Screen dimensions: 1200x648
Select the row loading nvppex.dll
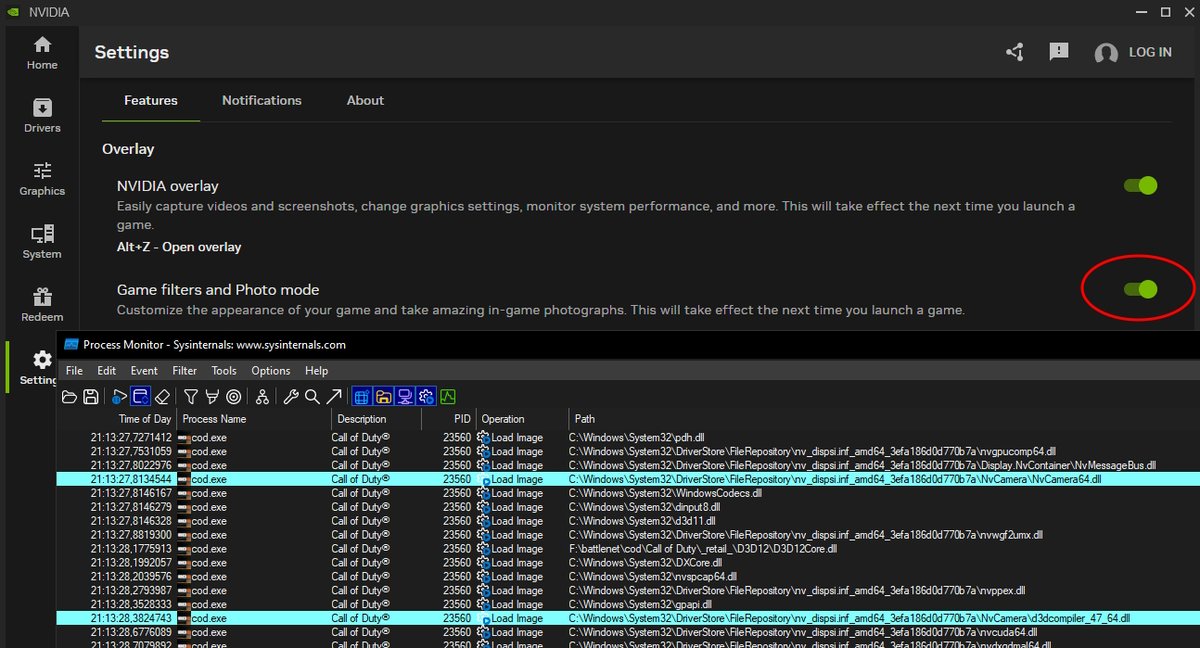coord(628,591)
